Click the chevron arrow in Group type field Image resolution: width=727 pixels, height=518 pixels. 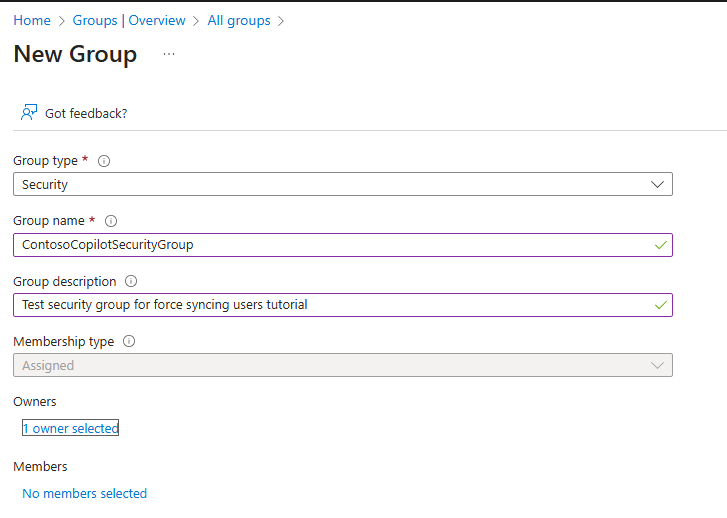[657, 184]
